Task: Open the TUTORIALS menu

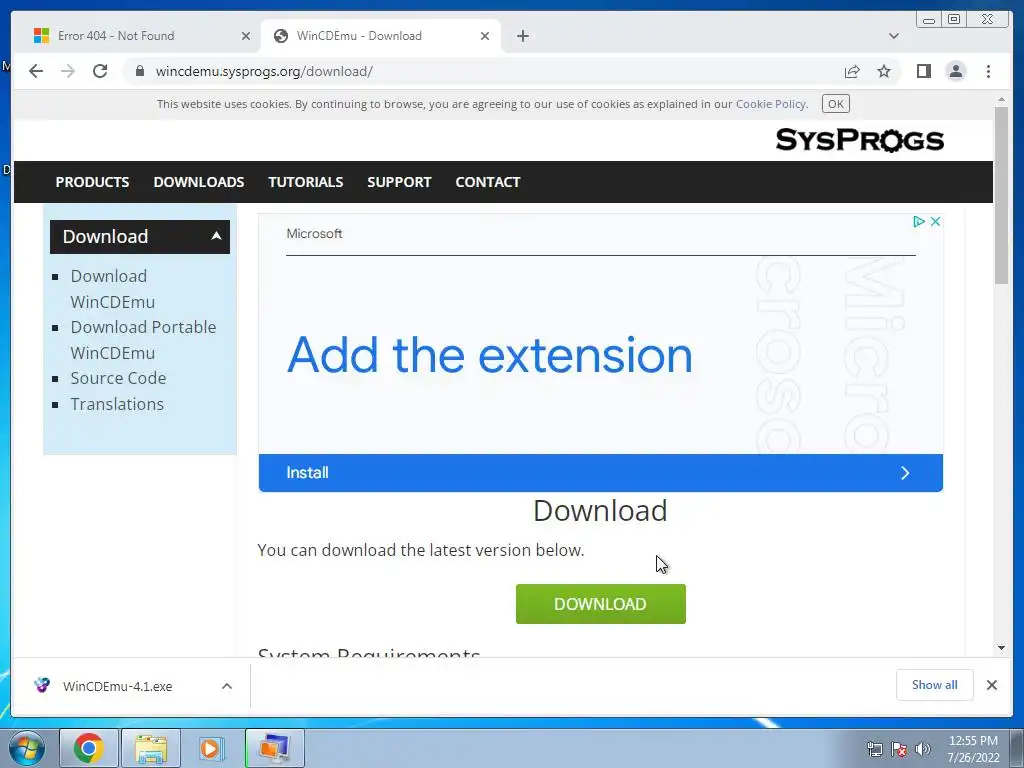Action: coord(306,182)
